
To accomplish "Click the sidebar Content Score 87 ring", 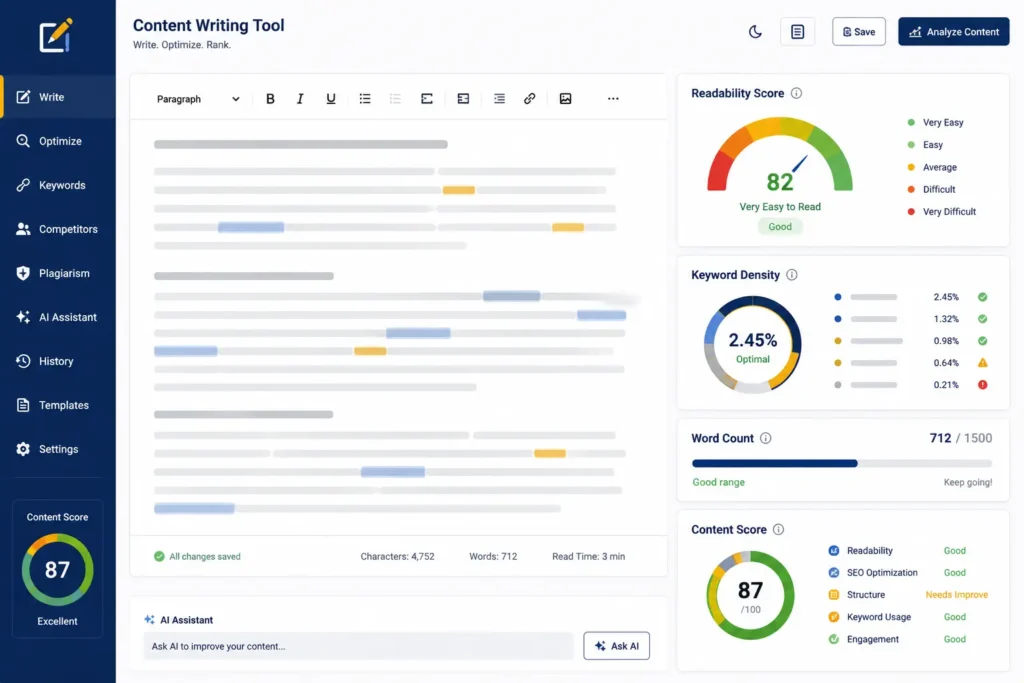I will point(57,569).
